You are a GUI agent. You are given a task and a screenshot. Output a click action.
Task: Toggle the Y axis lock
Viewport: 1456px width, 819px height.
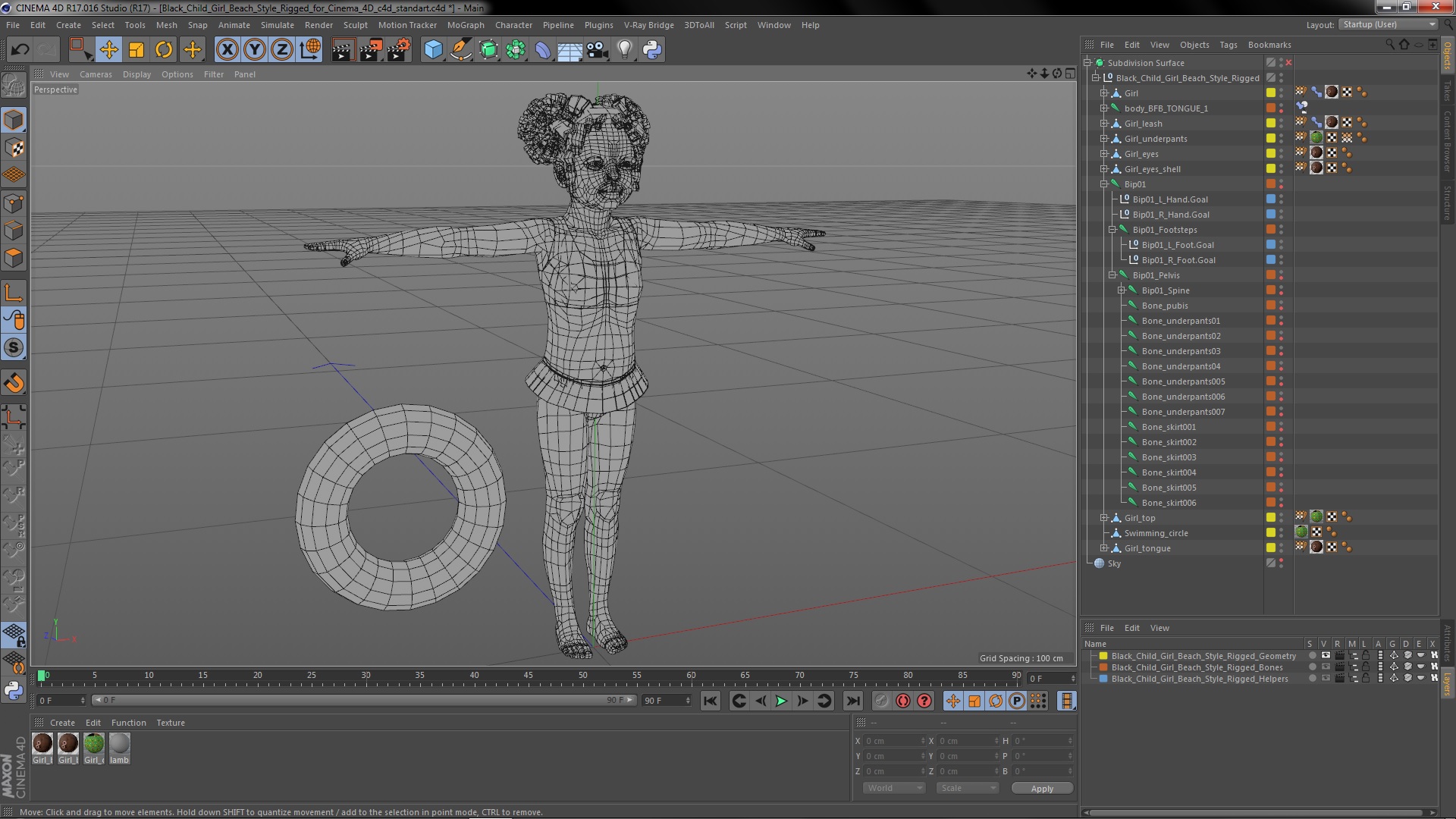pos(255,50)
